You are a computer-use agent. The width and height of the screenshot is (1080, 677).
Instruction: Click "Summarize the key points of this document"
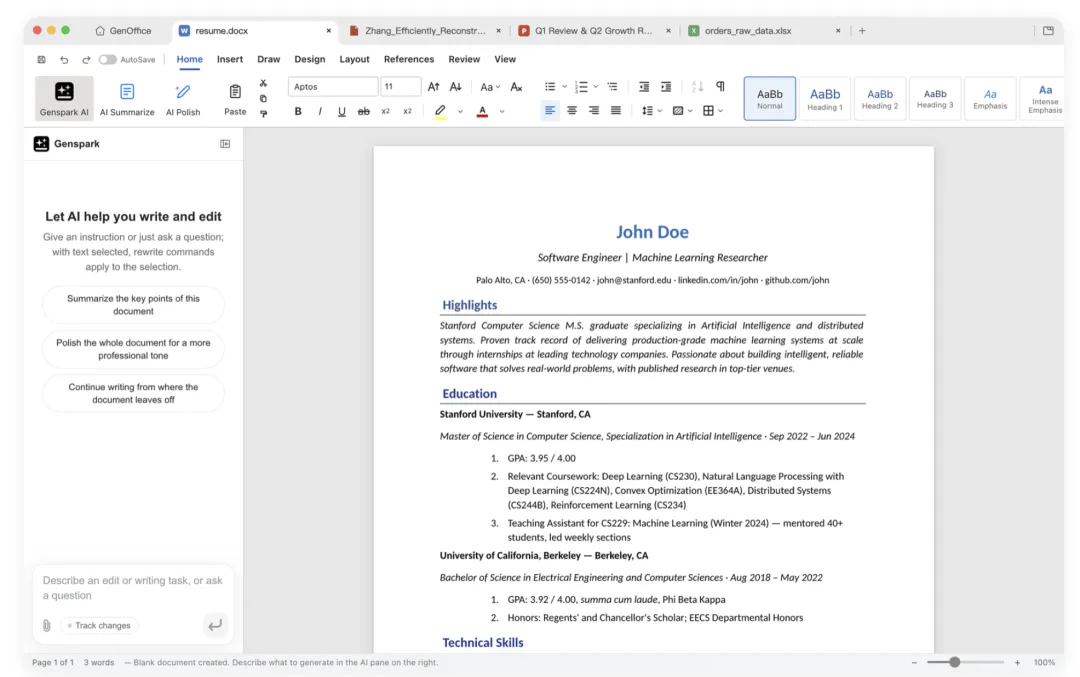coord(134,304)
